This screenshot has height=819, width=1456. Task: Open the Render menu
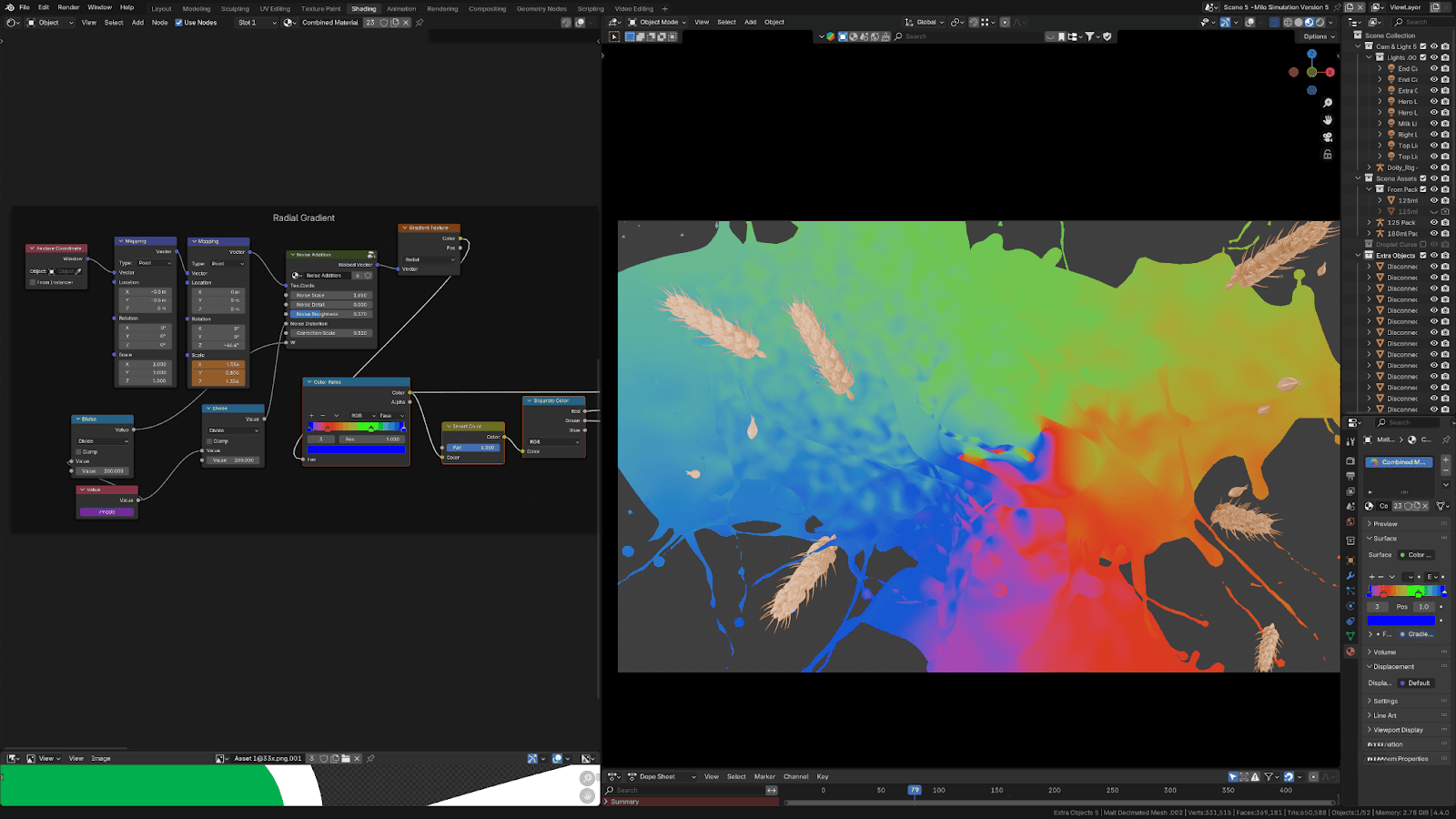[68, 7]
